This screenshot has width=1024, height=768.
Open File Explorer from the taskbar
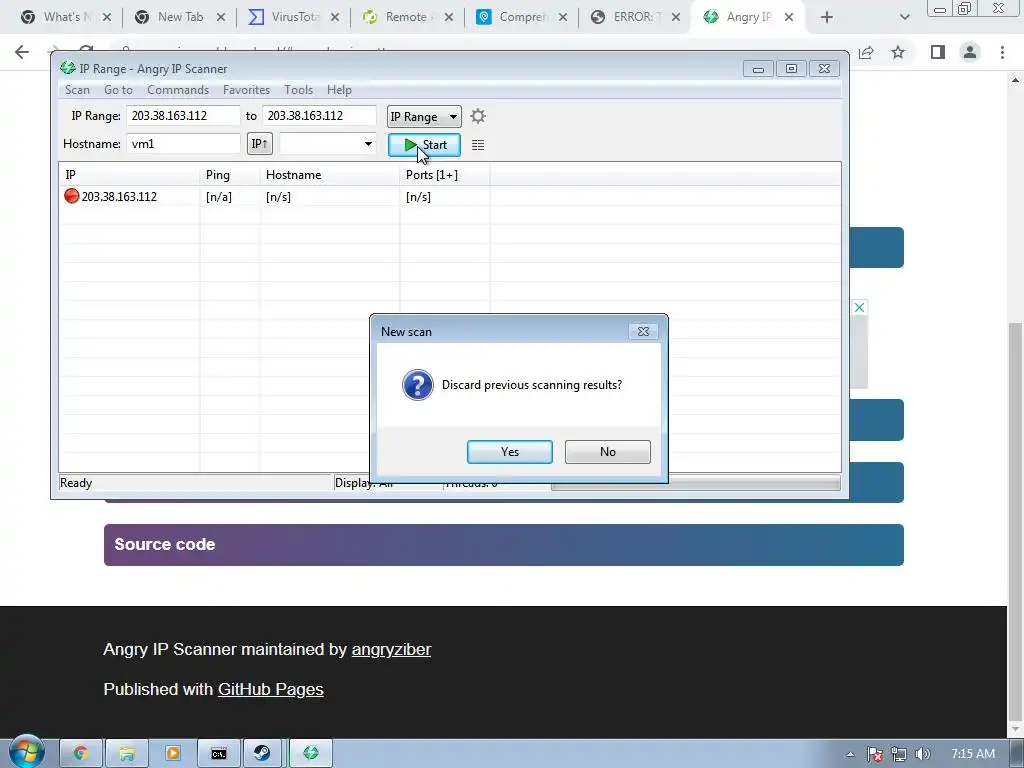click(127, 754)
